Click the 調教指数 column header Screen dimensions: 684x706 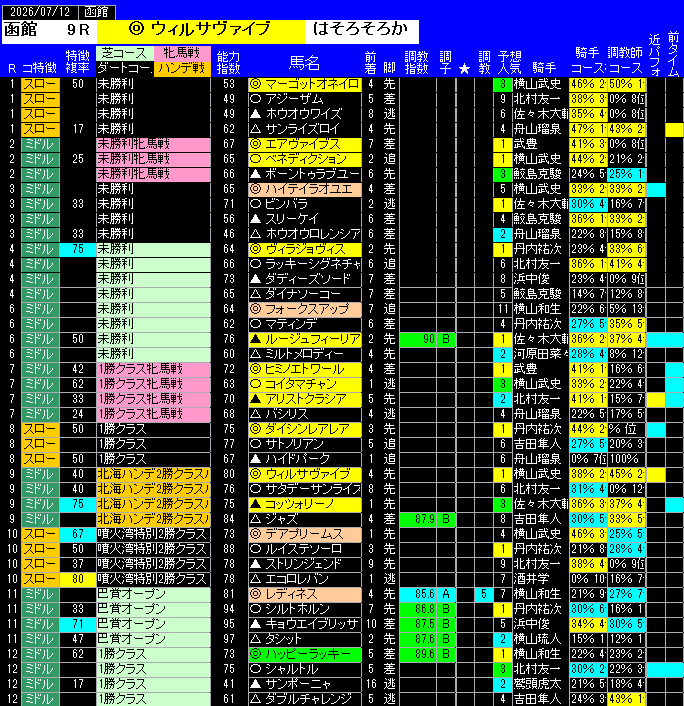point(417,62)
